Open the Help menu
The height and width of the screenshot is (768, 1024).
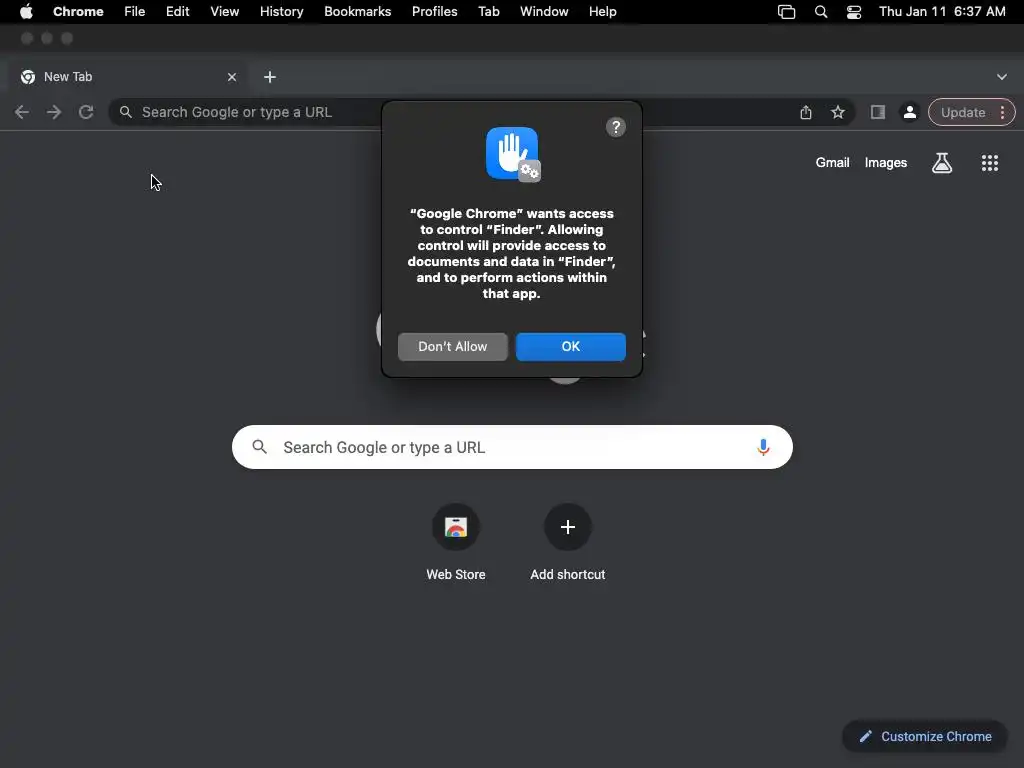602,12
